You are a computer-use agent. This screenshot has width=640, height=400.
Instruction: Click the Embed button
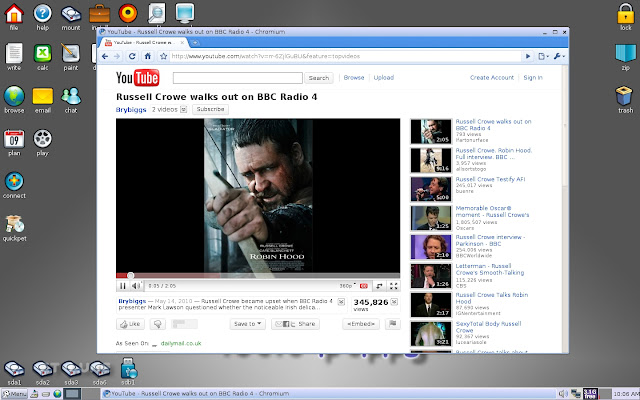(x=361, y=324)
